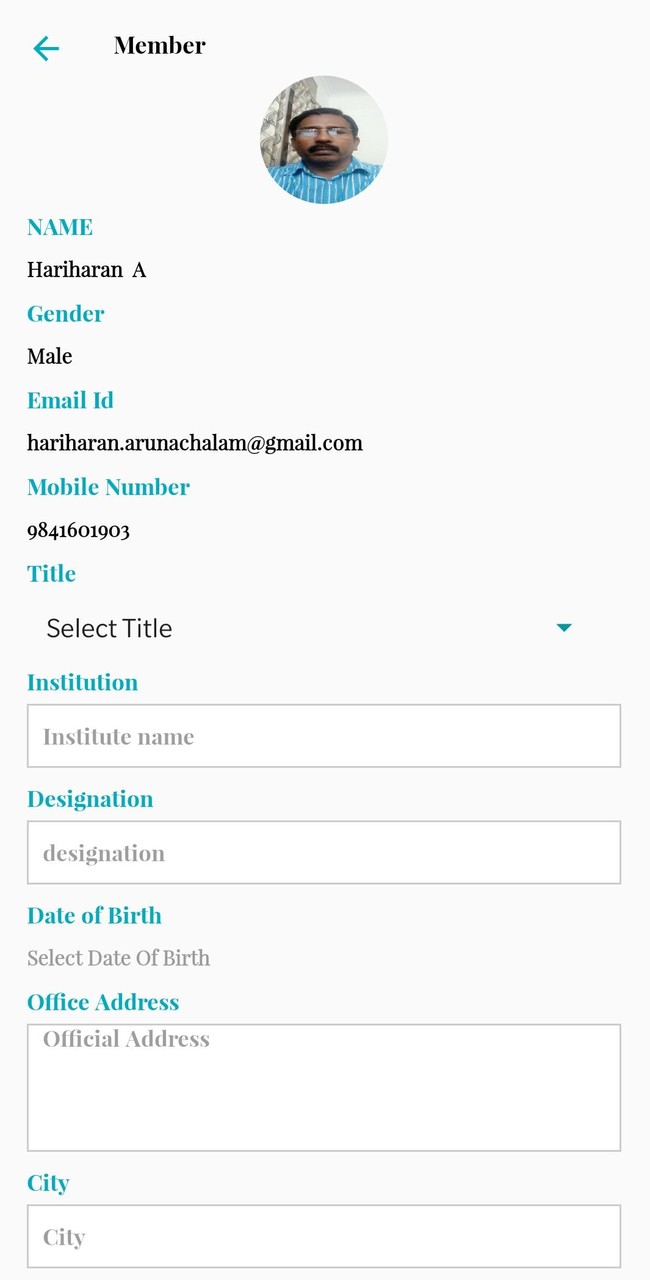Click the Male gender value
The height and width of the screenshot is (1280, 650).
pos(50,356)
